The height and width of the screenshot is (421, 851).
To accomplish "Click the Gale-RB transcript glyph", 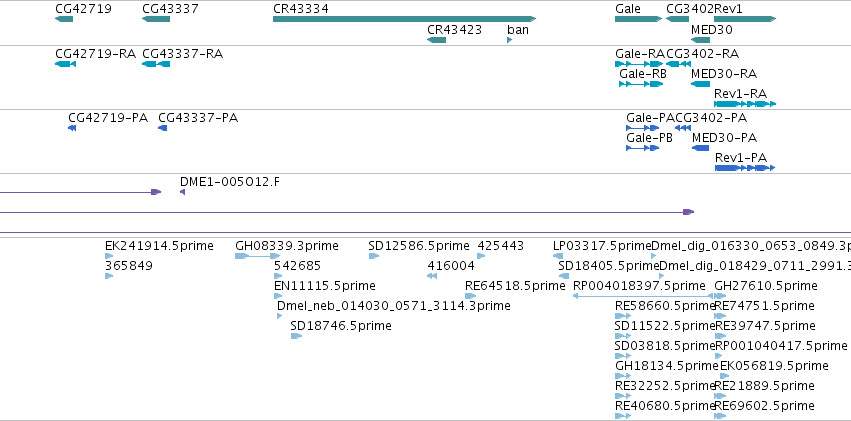I will pyautogui.click(x=641, y=84).
